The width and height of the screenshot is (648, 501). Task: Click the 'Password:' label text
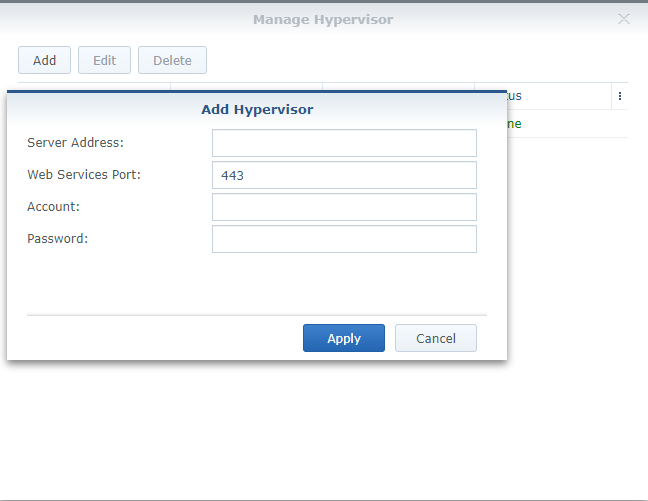pos(58,239)
